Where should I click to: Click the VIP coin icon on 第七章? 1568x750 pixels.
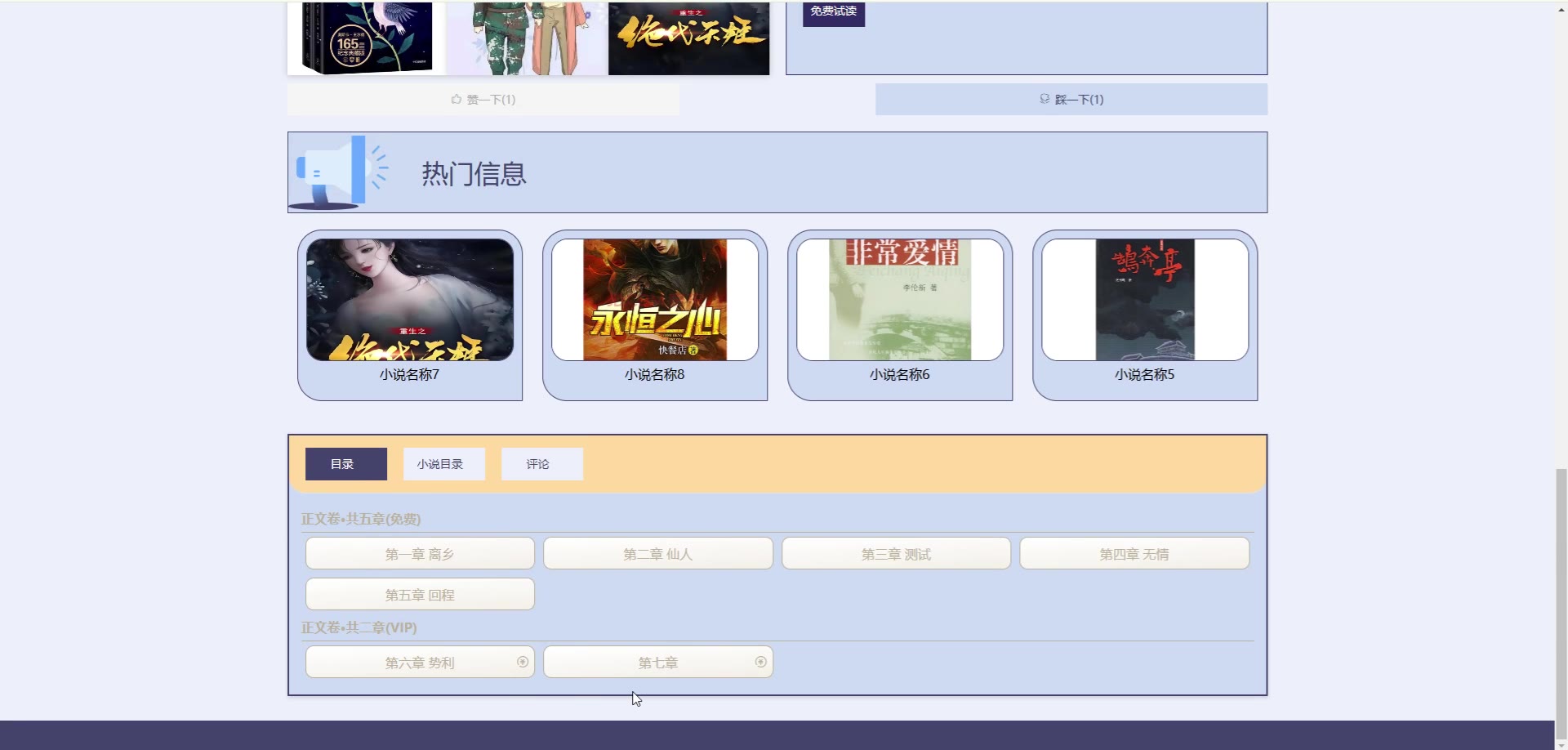[x=761, y=662]
